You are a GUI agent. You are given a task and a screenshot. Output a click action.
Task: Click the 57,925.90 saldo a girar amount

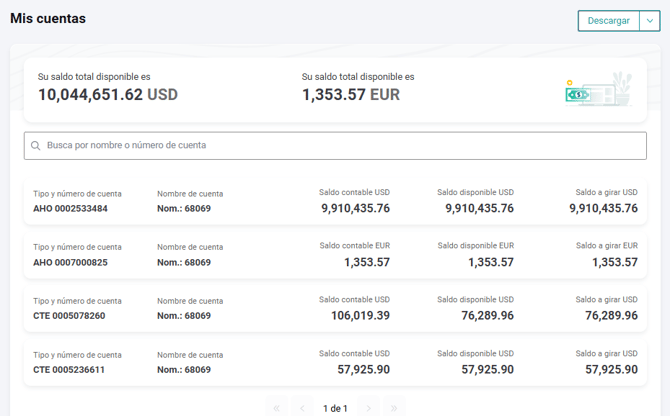[x=603, y=370]
